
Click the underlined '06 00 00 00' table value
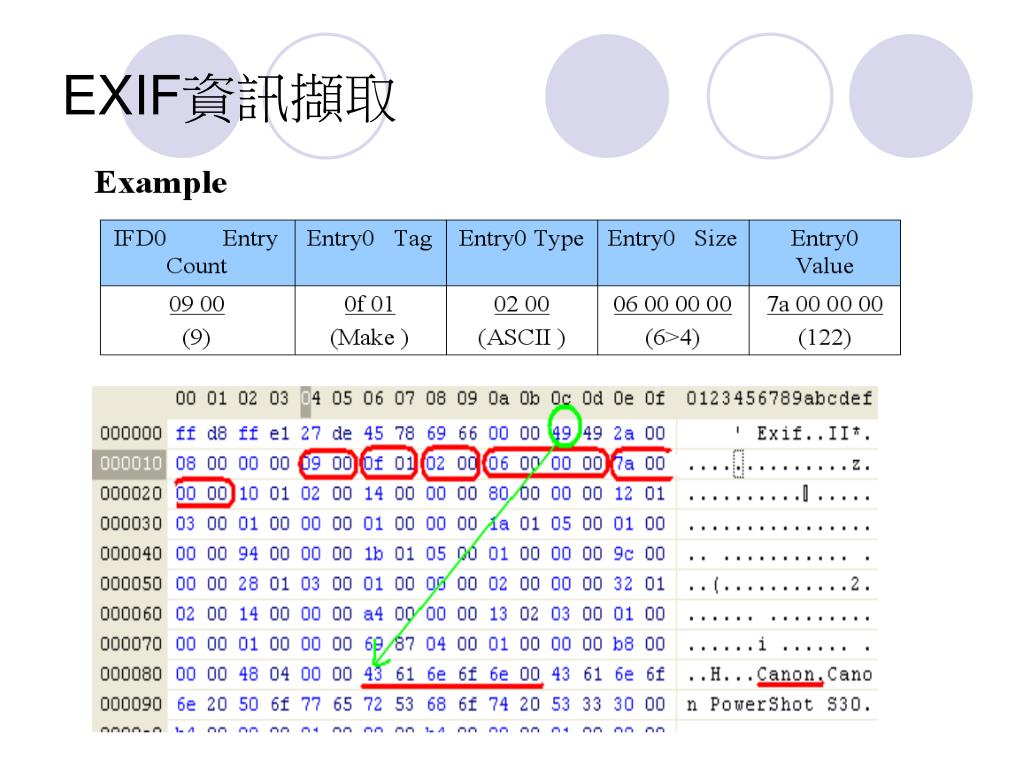pos(673,304)
